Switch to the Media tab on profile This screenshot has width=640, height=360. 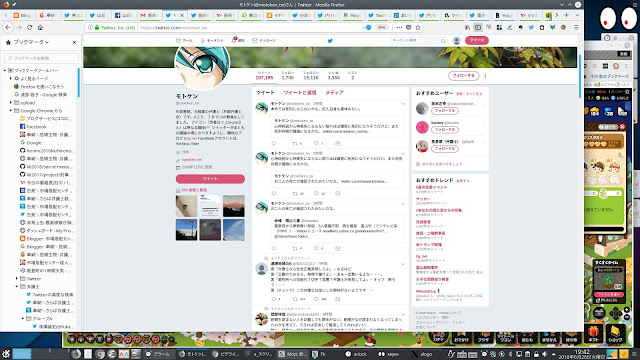(x=334, y=93)
